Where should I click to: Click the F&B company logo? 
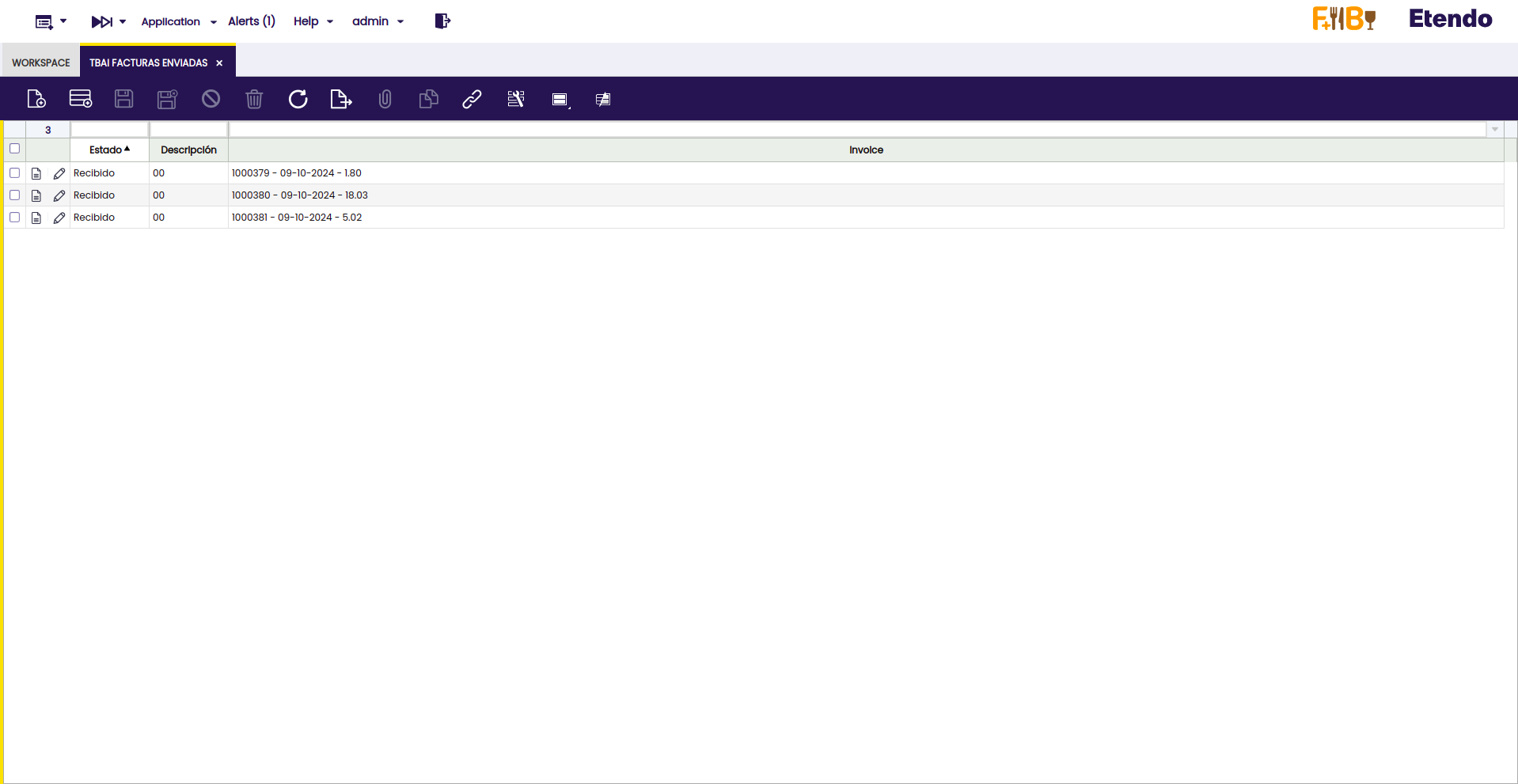[1344, 19]
